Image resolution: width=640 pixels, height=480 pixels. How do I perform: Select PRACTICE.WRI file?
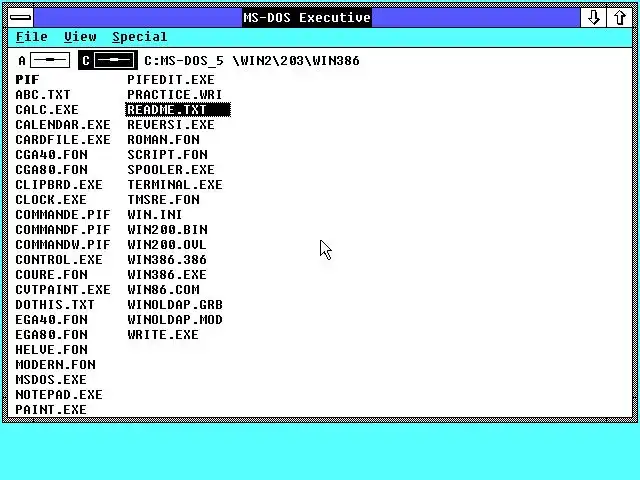click(175, 95)
